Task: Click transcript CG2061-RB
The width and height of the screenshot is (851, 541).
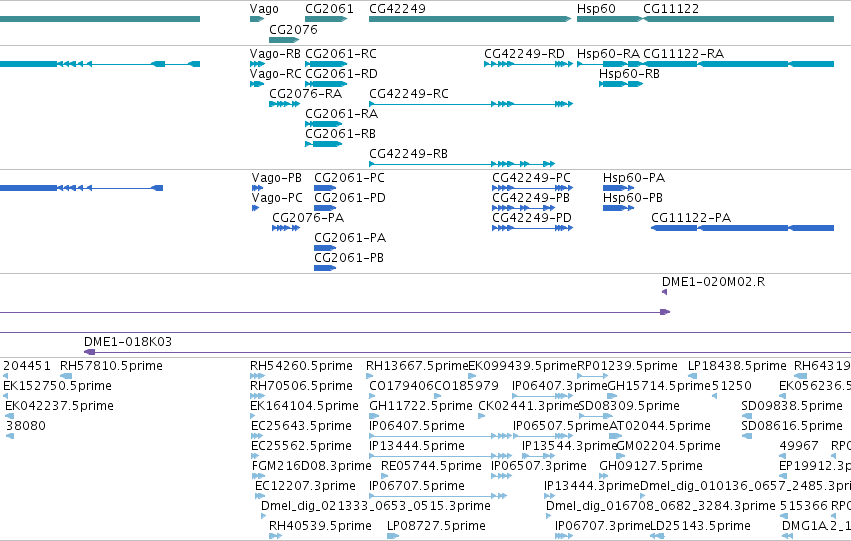Action: [340, 134]
